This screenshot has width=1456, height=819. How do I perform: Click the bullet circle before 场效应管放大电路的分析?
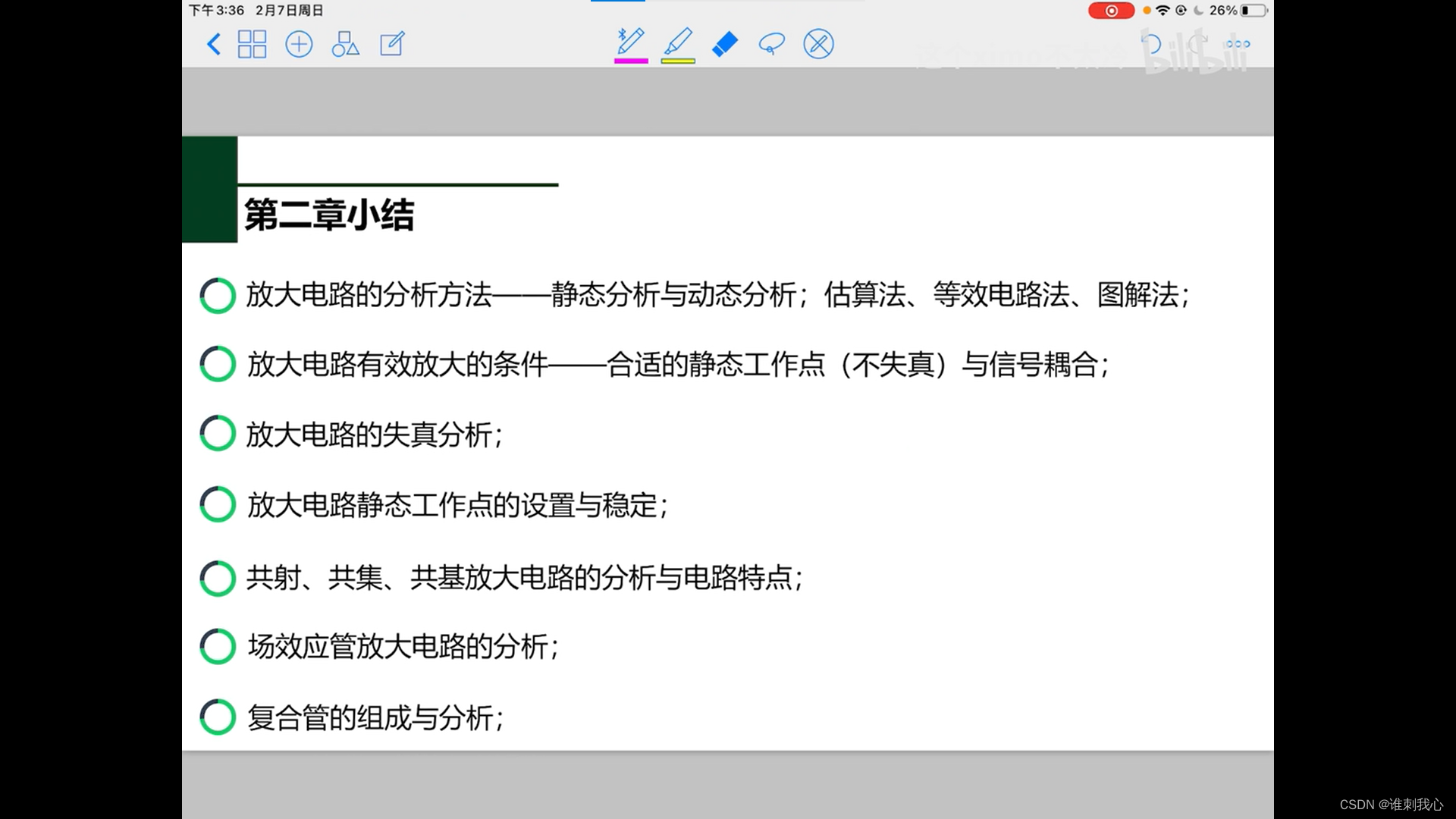click(218, 646)
